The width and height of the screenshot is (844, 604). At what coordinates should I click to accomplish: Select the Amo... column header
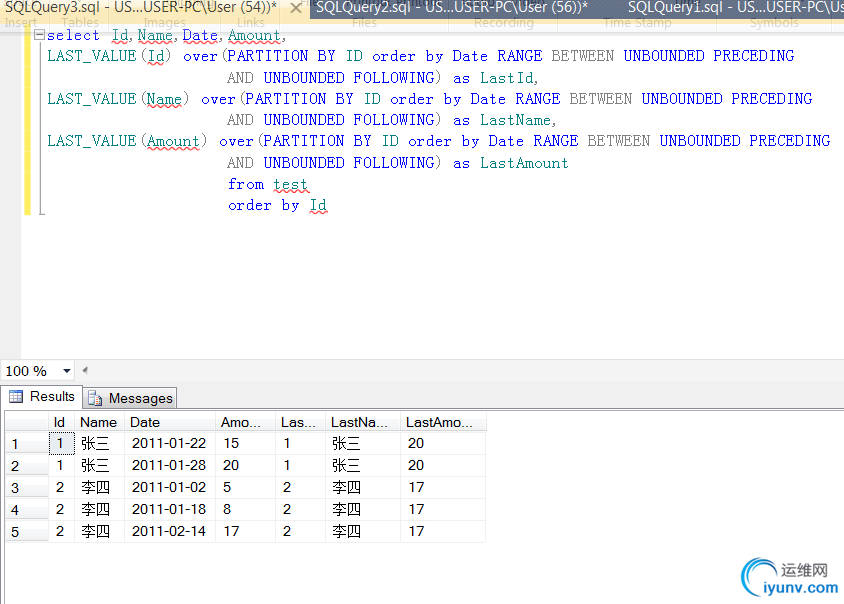coord(245,422)
